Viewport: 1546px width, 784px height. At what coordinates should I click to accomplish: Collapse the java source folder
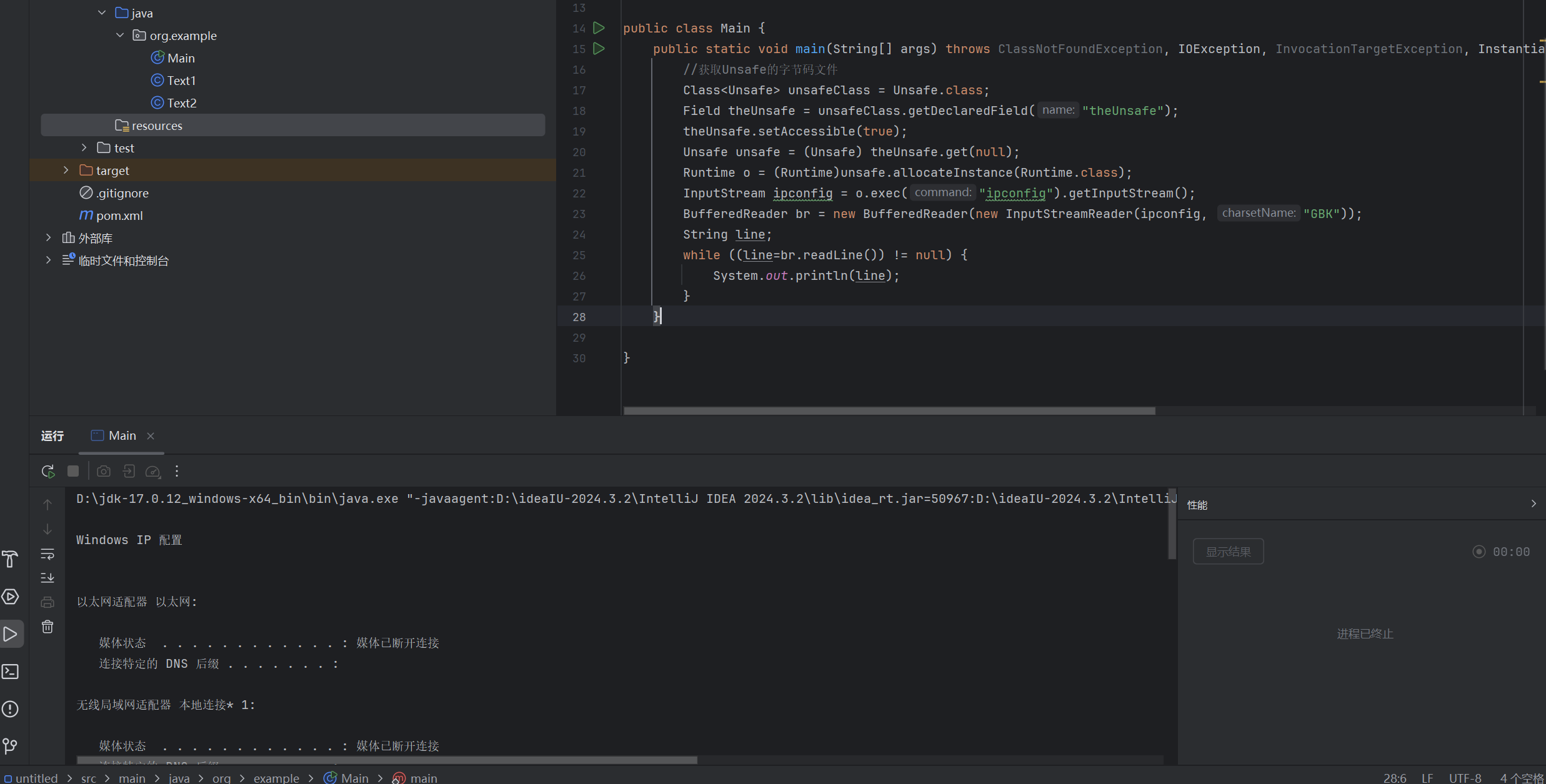point(102,12)
